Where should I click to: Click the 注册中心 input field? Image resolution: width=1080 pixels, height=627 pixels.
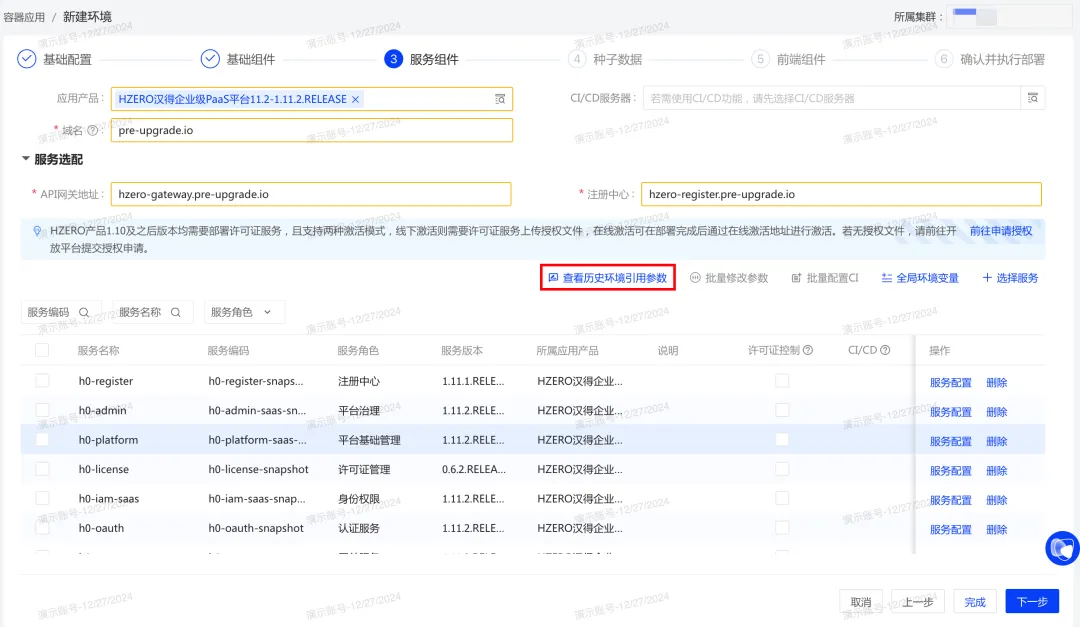[841, 194]
